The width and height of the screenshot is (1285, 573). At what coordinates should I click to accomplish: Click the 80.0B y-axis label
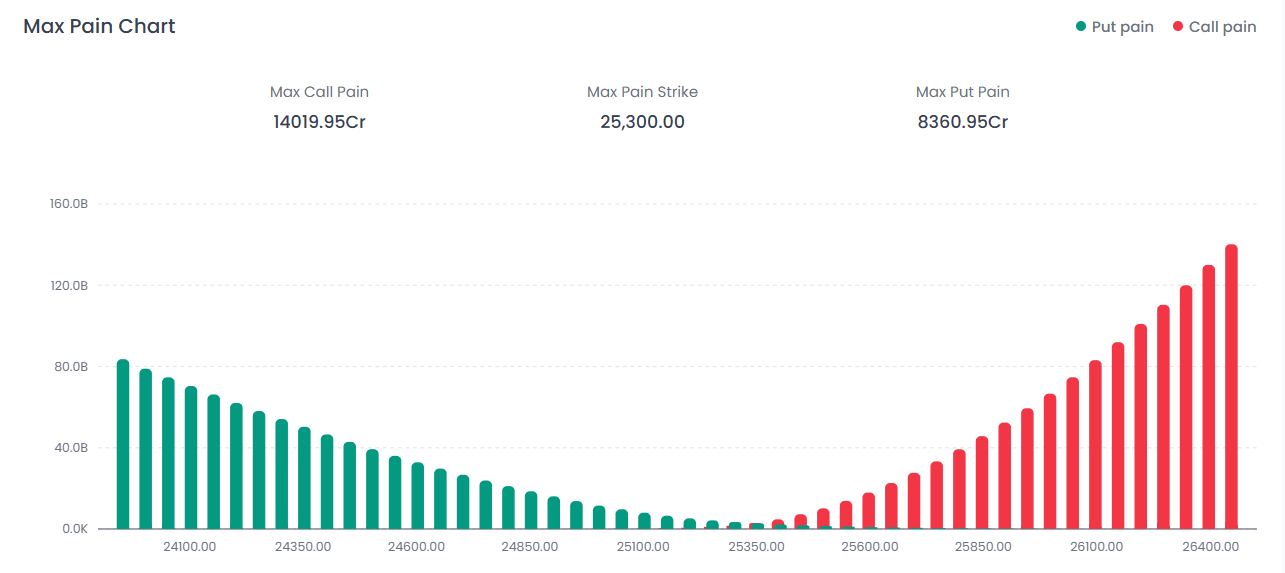69,367
